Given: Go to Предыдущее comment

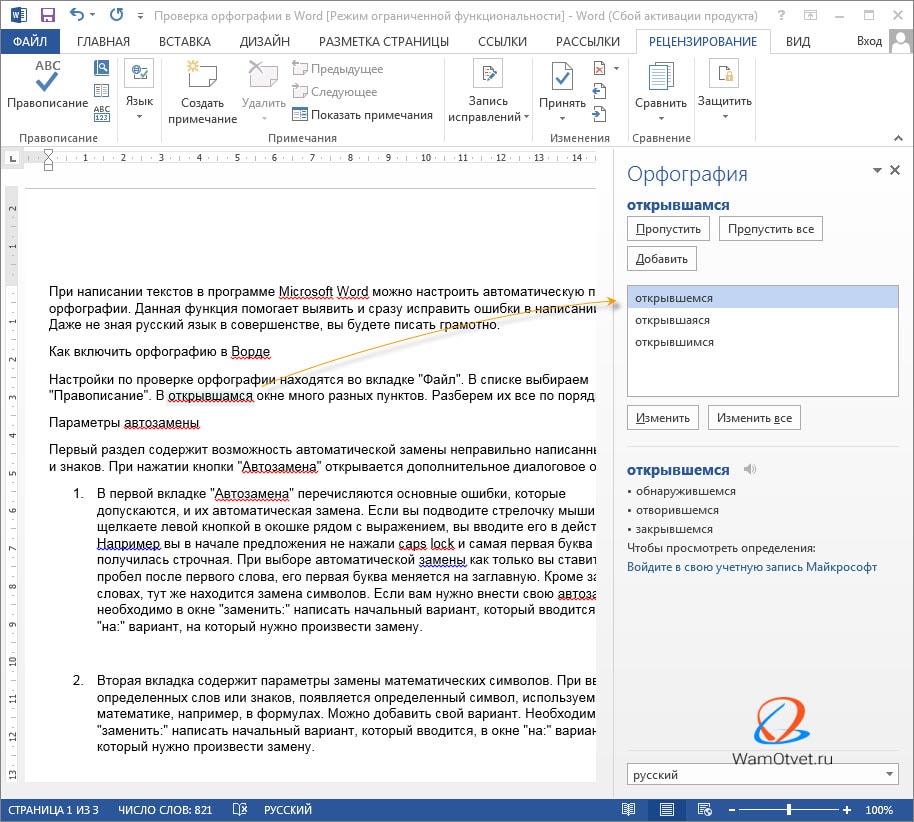Looking at the screenshot, I should (x=338, y=69).
